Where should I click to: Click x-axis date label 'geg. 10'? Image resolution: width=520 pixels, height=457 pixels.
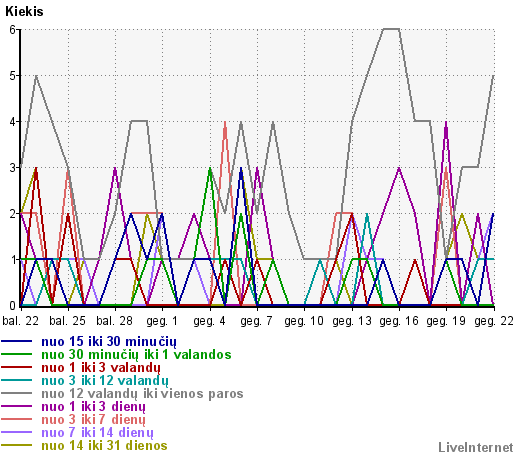pos(304,321)
